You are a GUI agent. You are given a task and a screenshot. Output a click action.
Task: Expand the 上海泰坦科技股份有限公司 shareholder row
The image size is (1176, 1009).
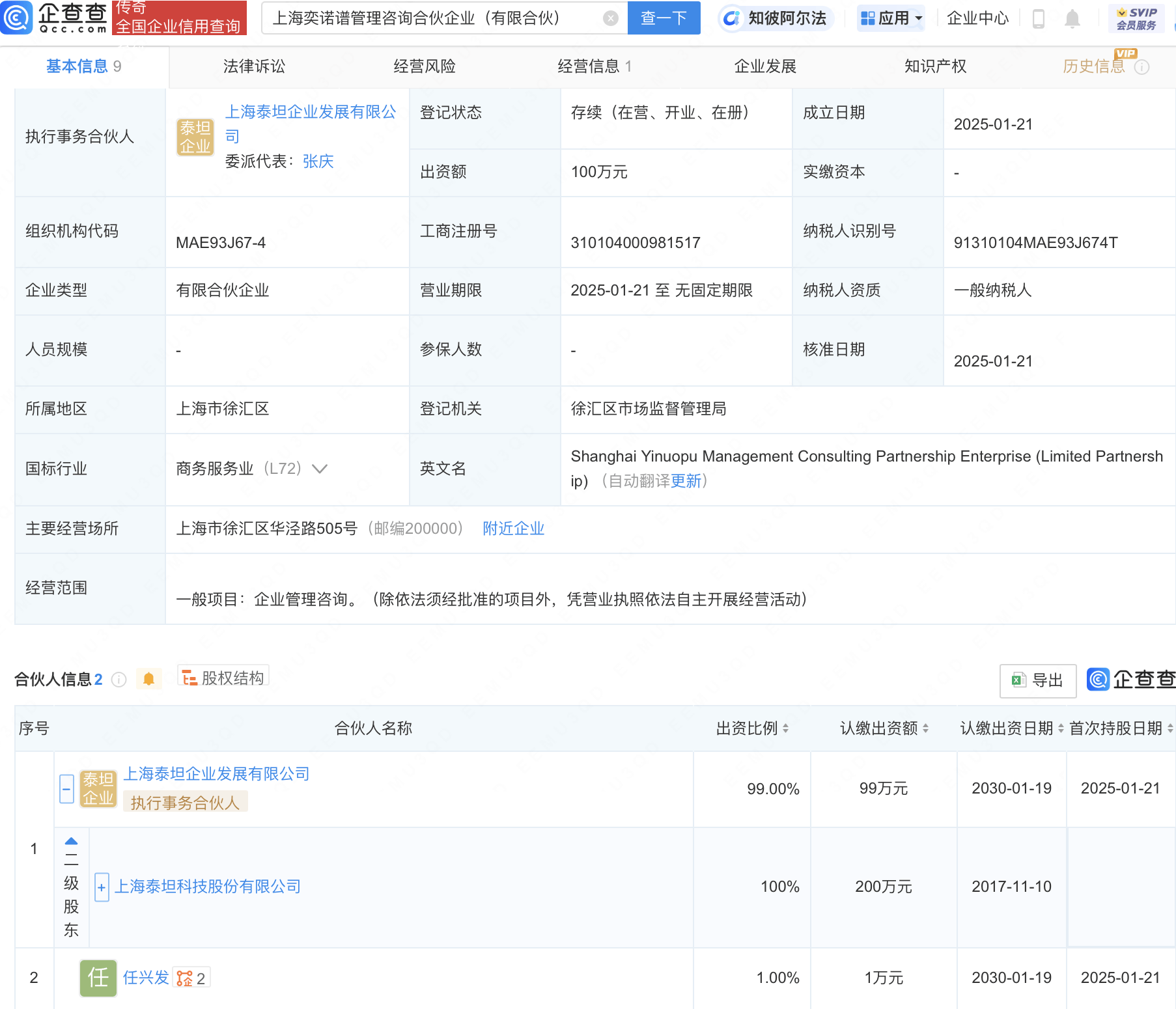click(102, 887)
